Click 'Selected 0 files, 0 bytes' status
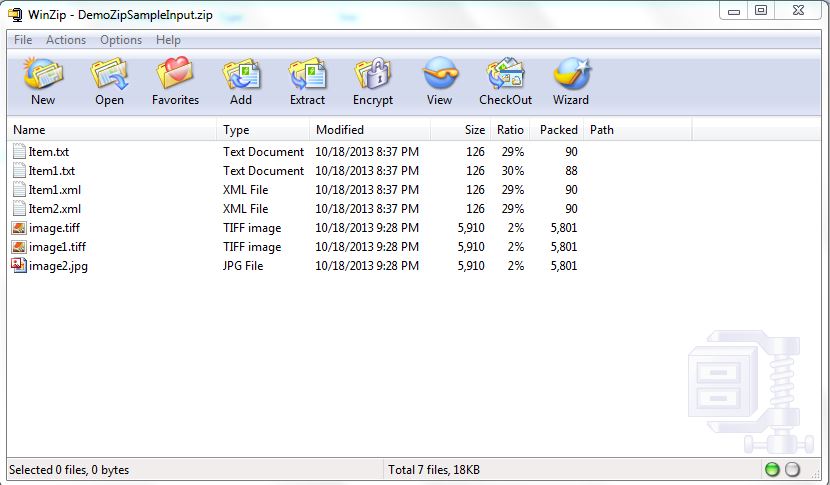The image size is (830, 485). (x=69, y=470)
